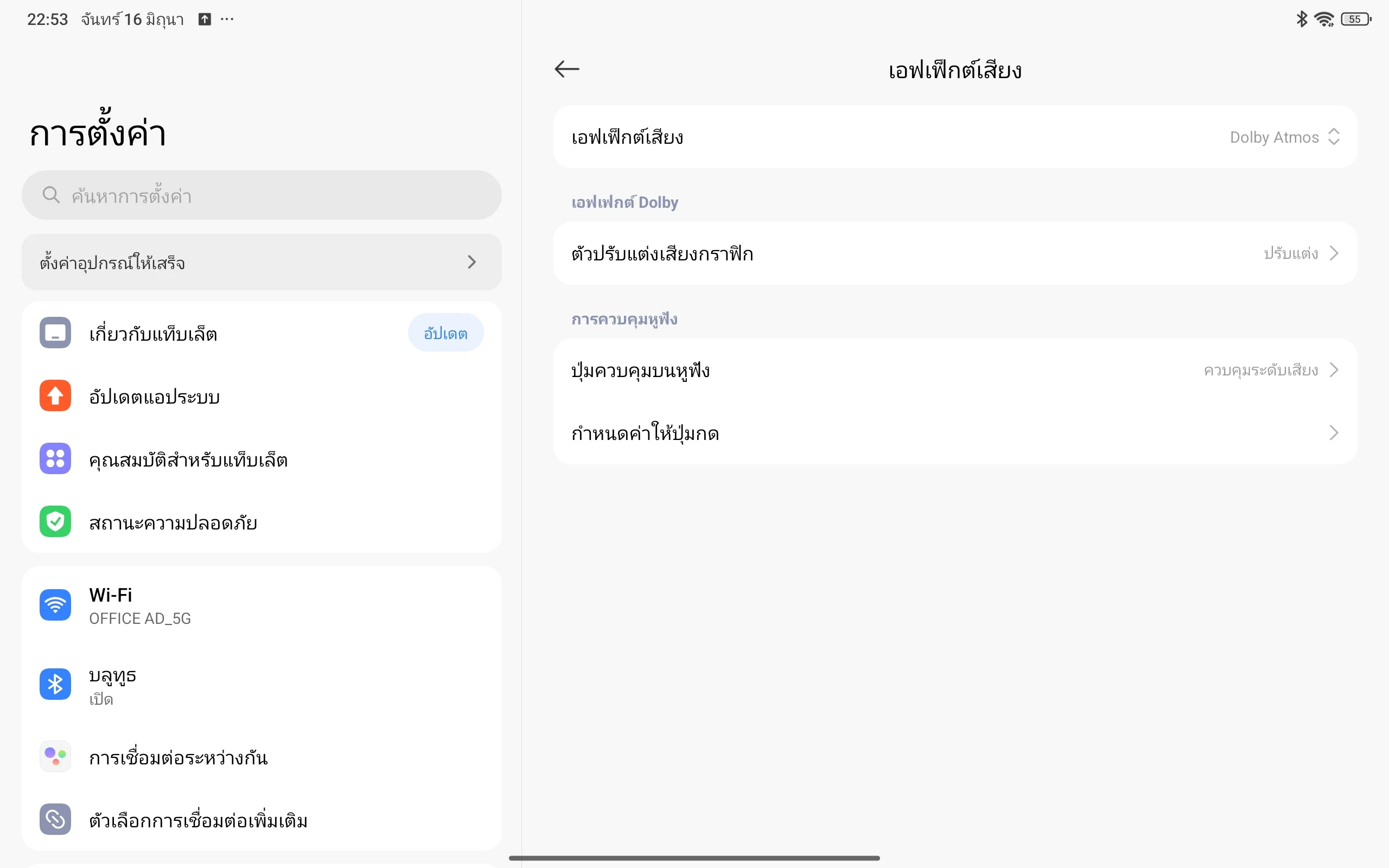Open the Dolby Atmos sound effect dropdown
This screenshot has width=1389, height=868.
[955, 137]
